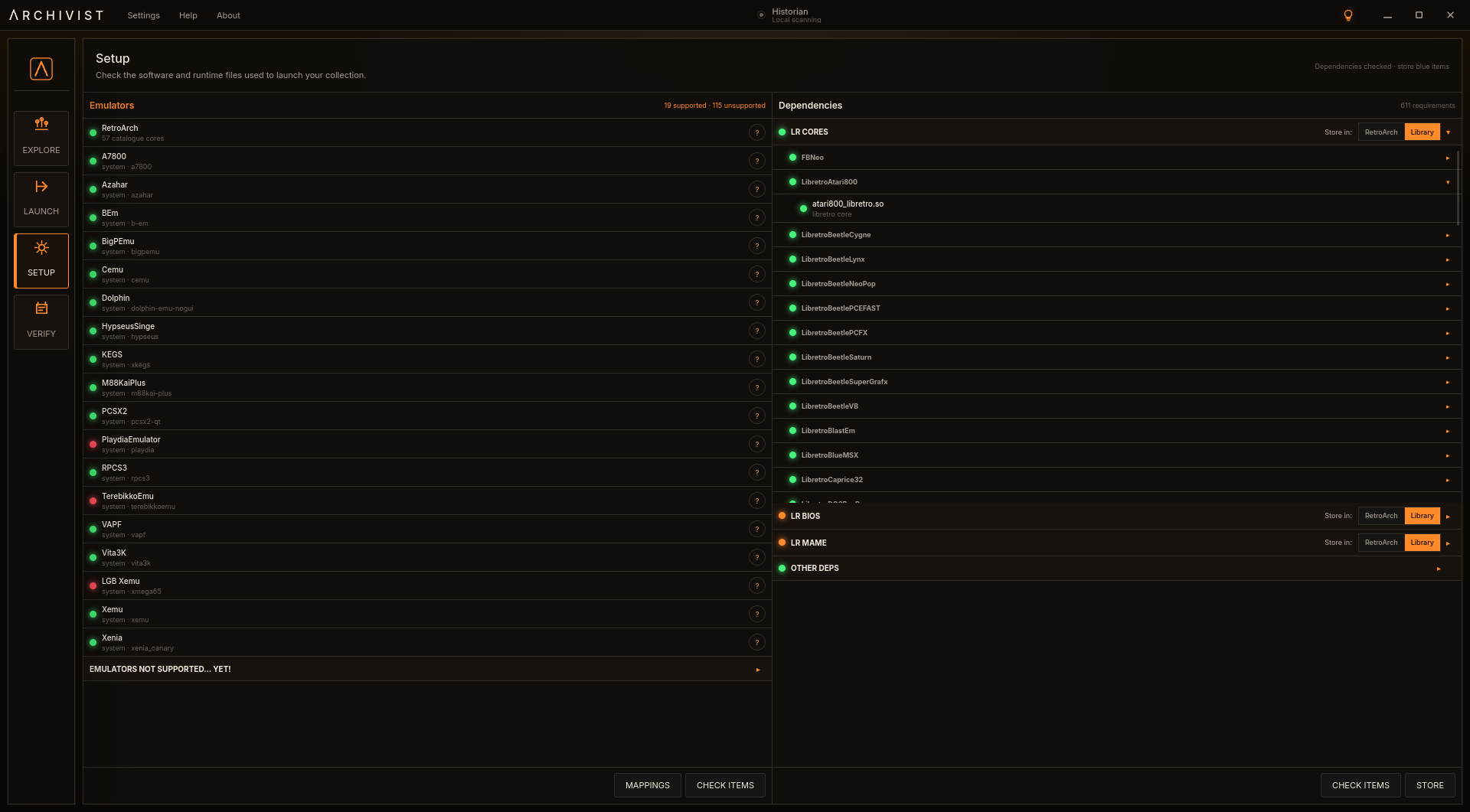1470x812 pixels.
Task: Click the dependencies list scrollbar
Action: click(x=1458, y=188)
